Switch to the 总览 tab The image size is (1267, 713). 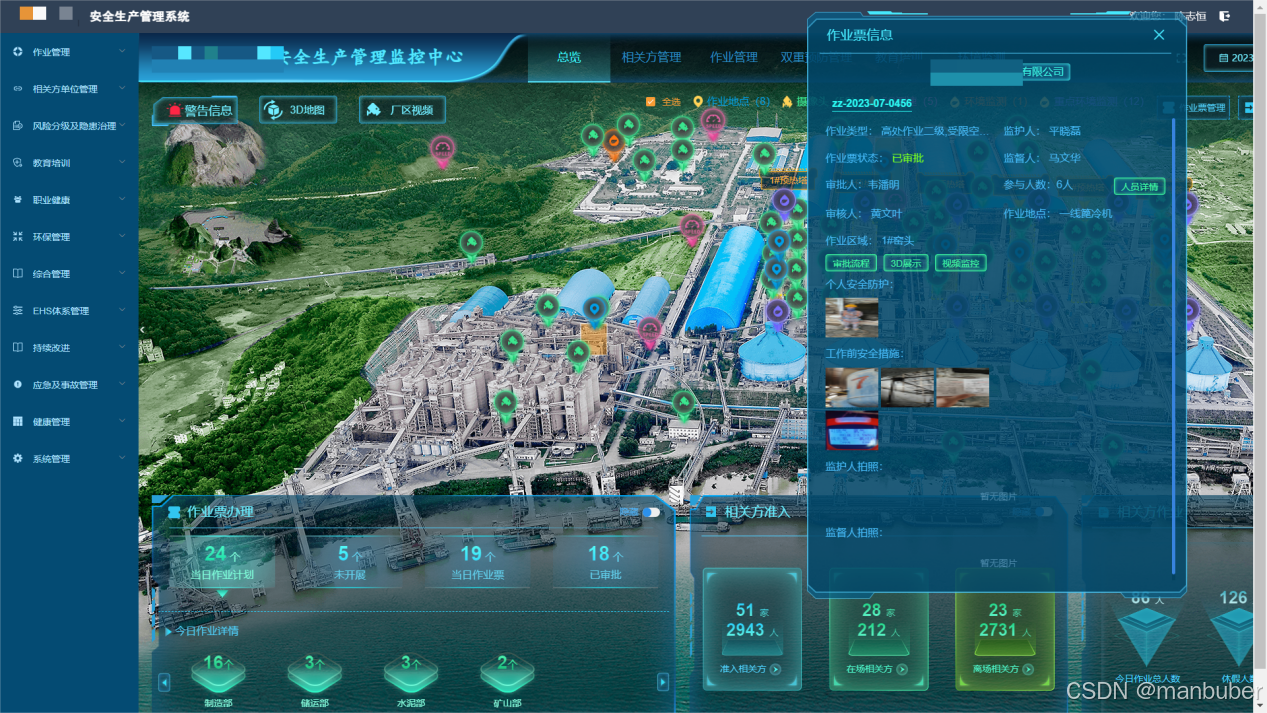click(x=569, y=58)
